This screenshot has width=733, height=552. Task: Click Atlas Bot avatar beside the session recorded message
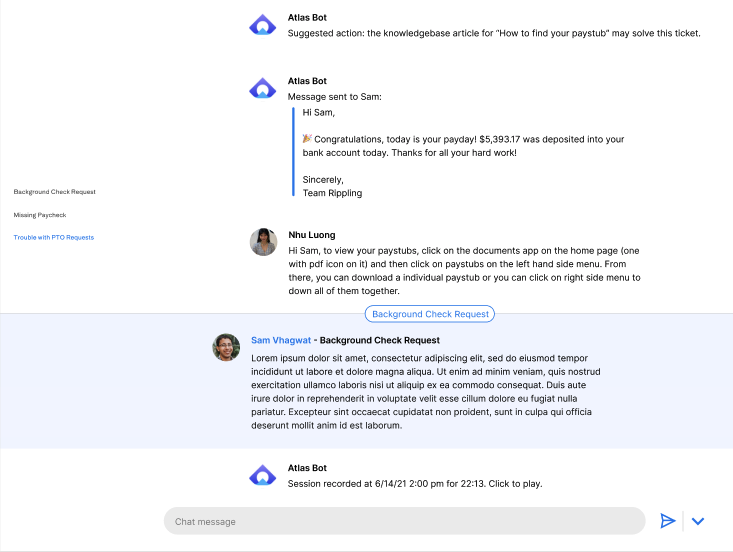262,476
